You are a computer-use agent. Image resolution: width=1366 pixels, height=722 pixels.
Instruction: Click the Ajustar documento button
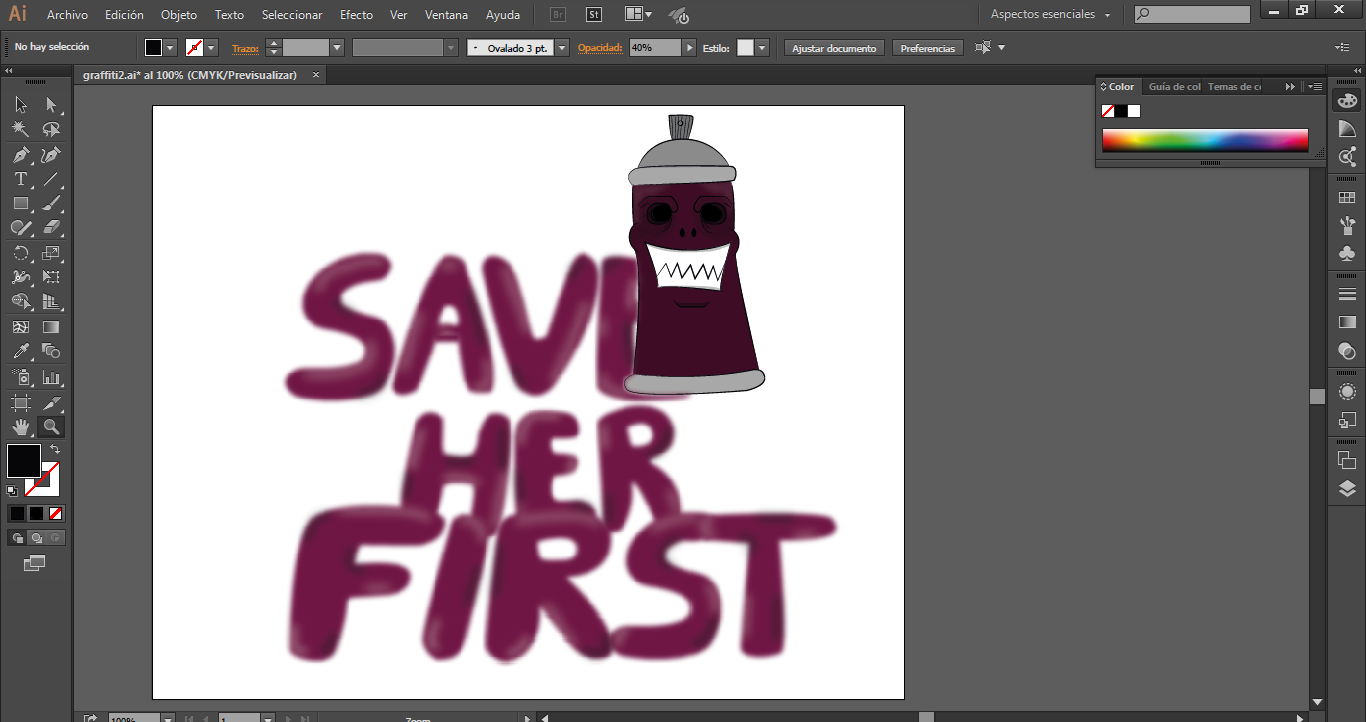pos(834,48)
